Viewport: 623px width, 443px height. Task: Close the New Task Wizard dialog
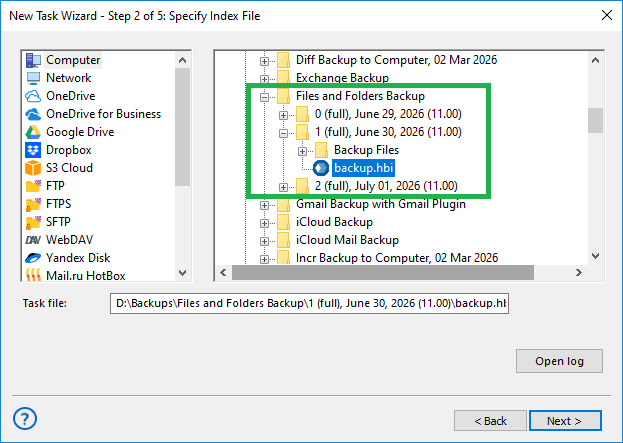606,15
